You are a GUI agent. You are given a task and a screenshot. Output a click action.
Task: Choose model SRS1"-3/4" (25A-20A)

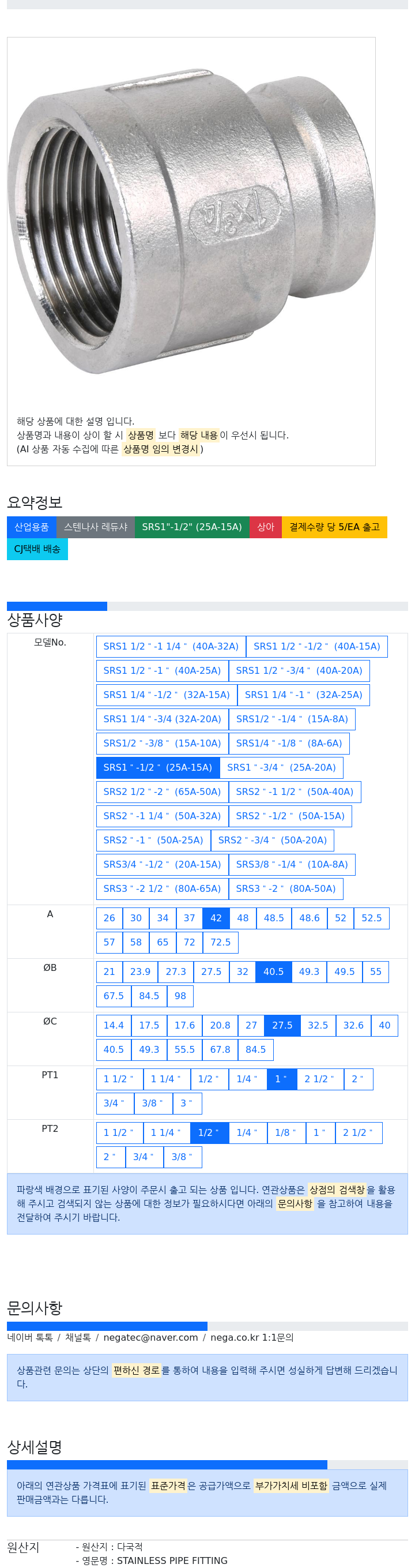click(x=281, y=768)
